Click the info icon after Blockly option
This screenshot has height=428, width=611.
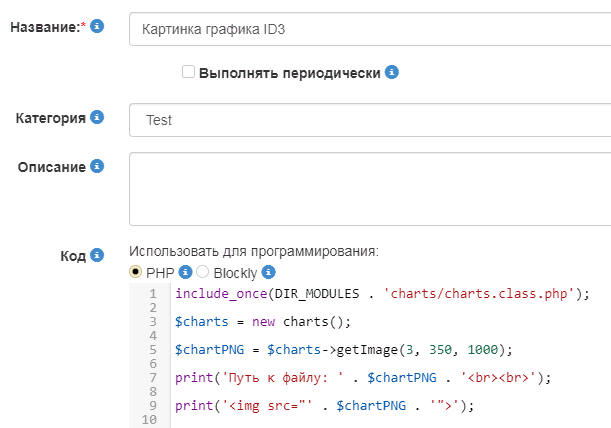268,272
